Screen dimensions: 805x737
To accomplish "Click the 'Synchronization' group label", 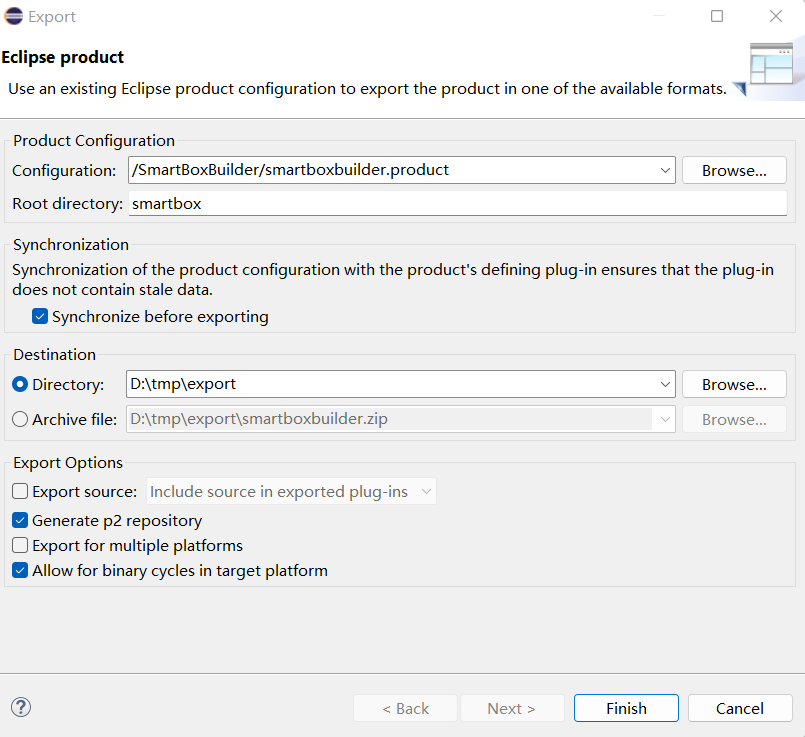I will (x=71, y=245).
